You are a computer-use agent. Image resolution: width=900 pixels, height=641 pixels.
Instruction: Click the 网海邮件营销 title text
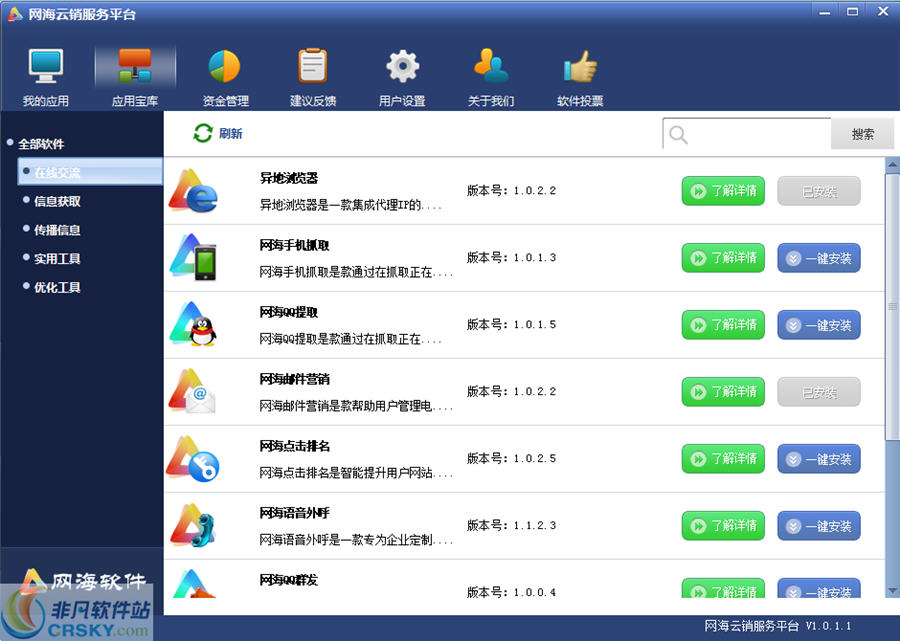(x=294, y=379)
